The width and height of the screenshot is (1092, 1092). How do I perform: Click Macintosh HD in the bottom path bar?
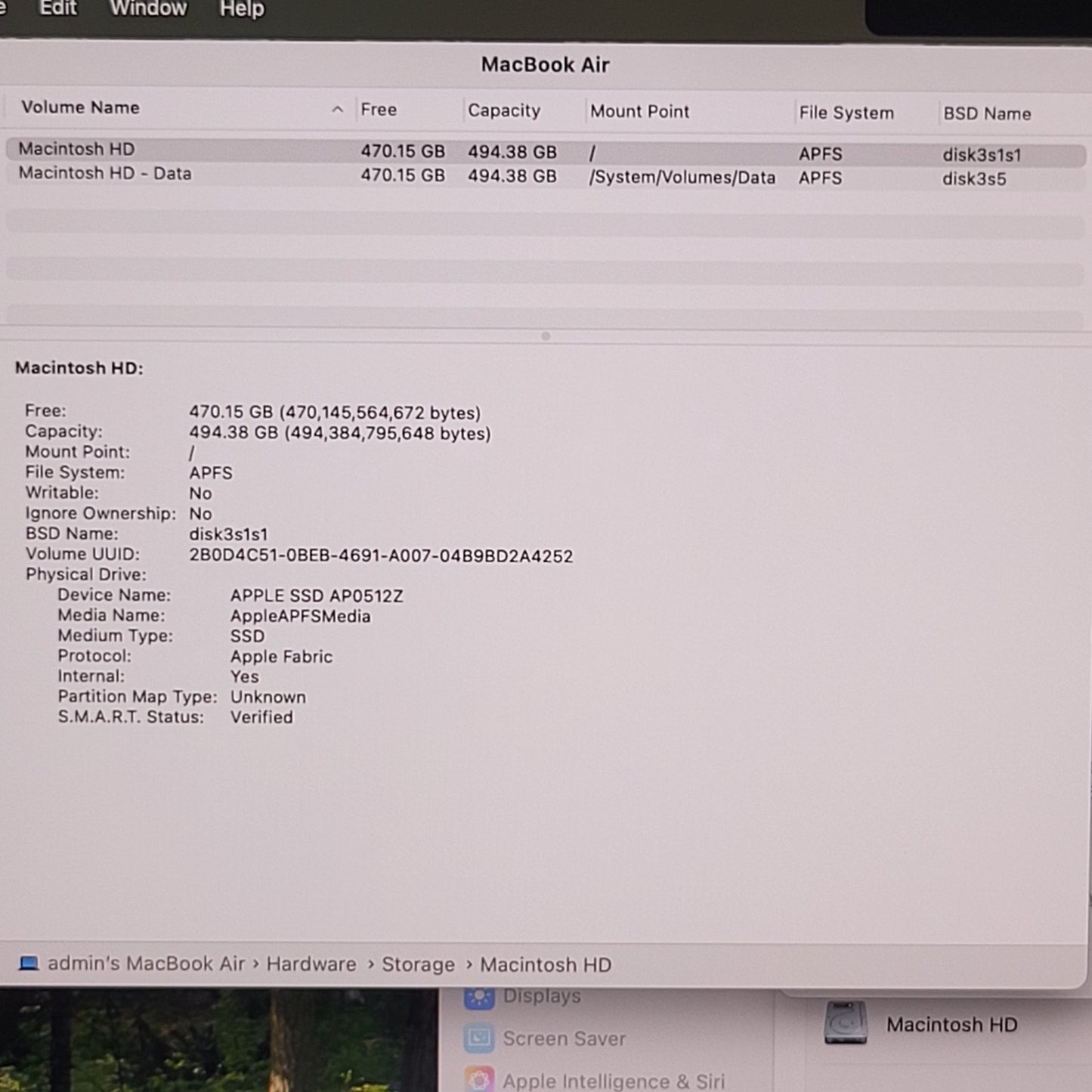tap(546, 965)
